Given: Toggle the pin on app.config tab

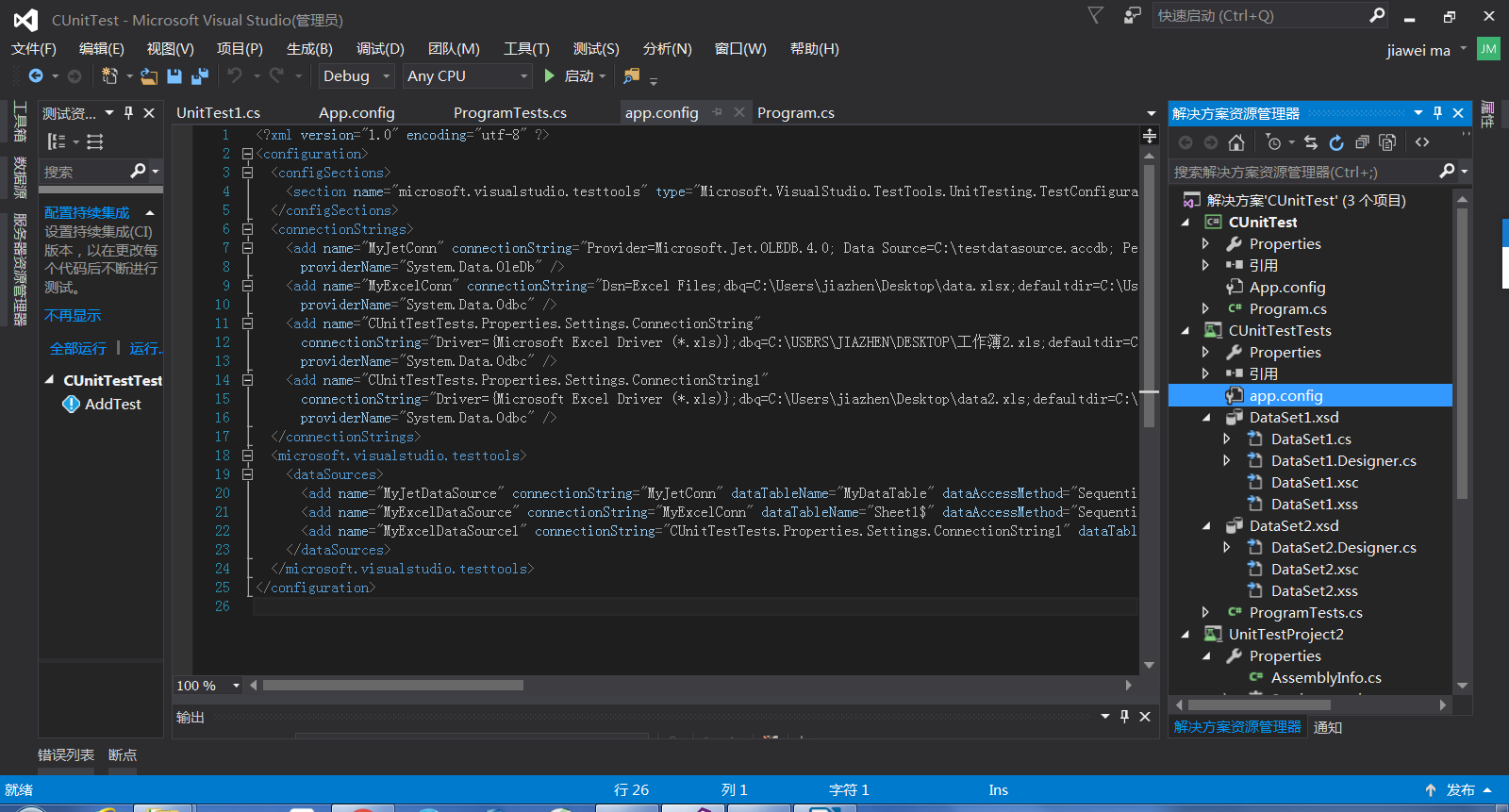Looking at the screenshot, I should point(718,112).
